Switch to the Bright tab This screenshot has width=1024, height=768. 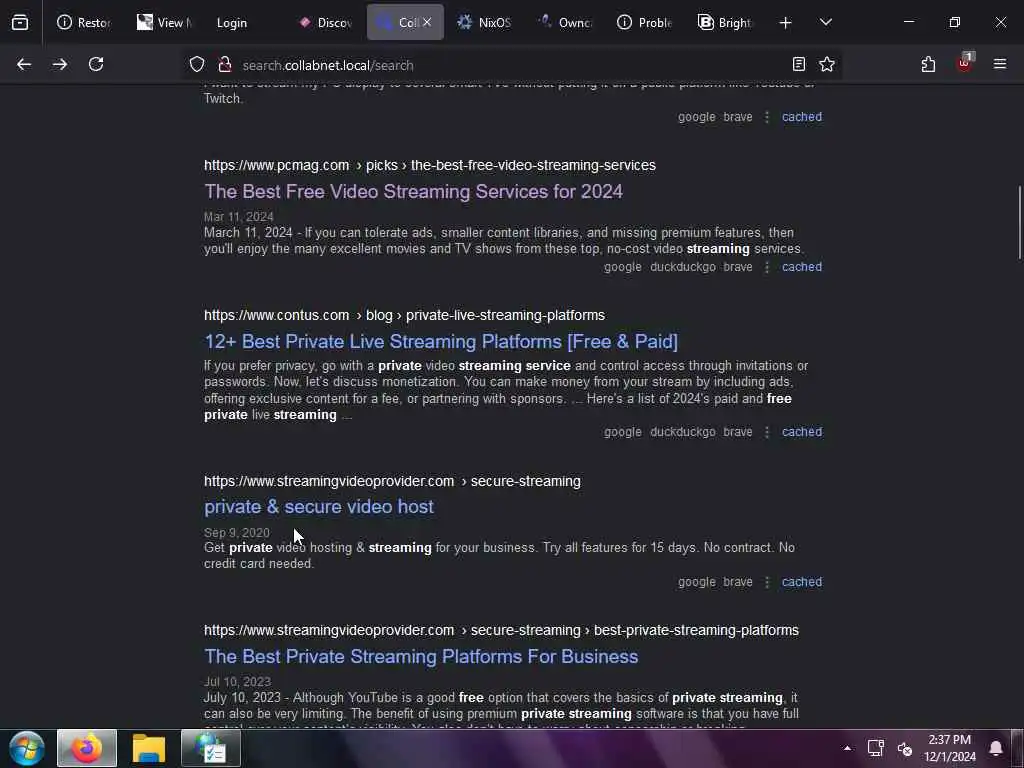(x=726, y=23)
